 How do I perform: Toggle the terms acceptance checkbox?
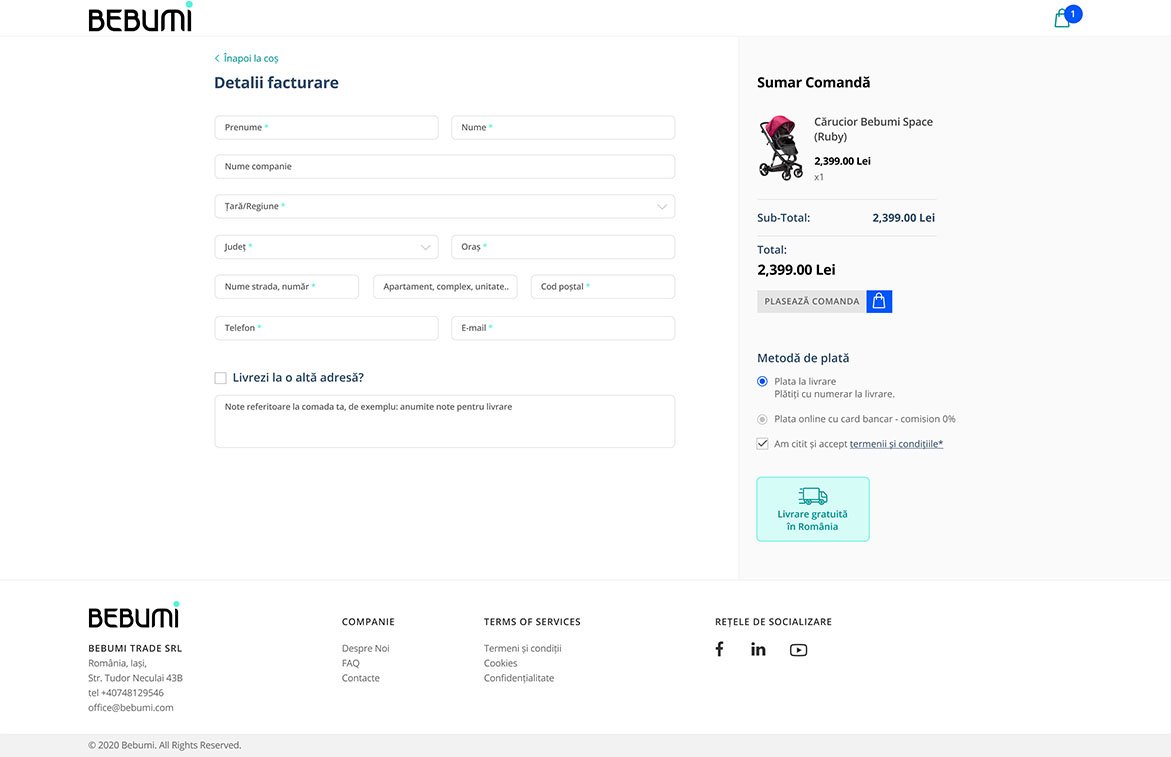pos(763,444)
